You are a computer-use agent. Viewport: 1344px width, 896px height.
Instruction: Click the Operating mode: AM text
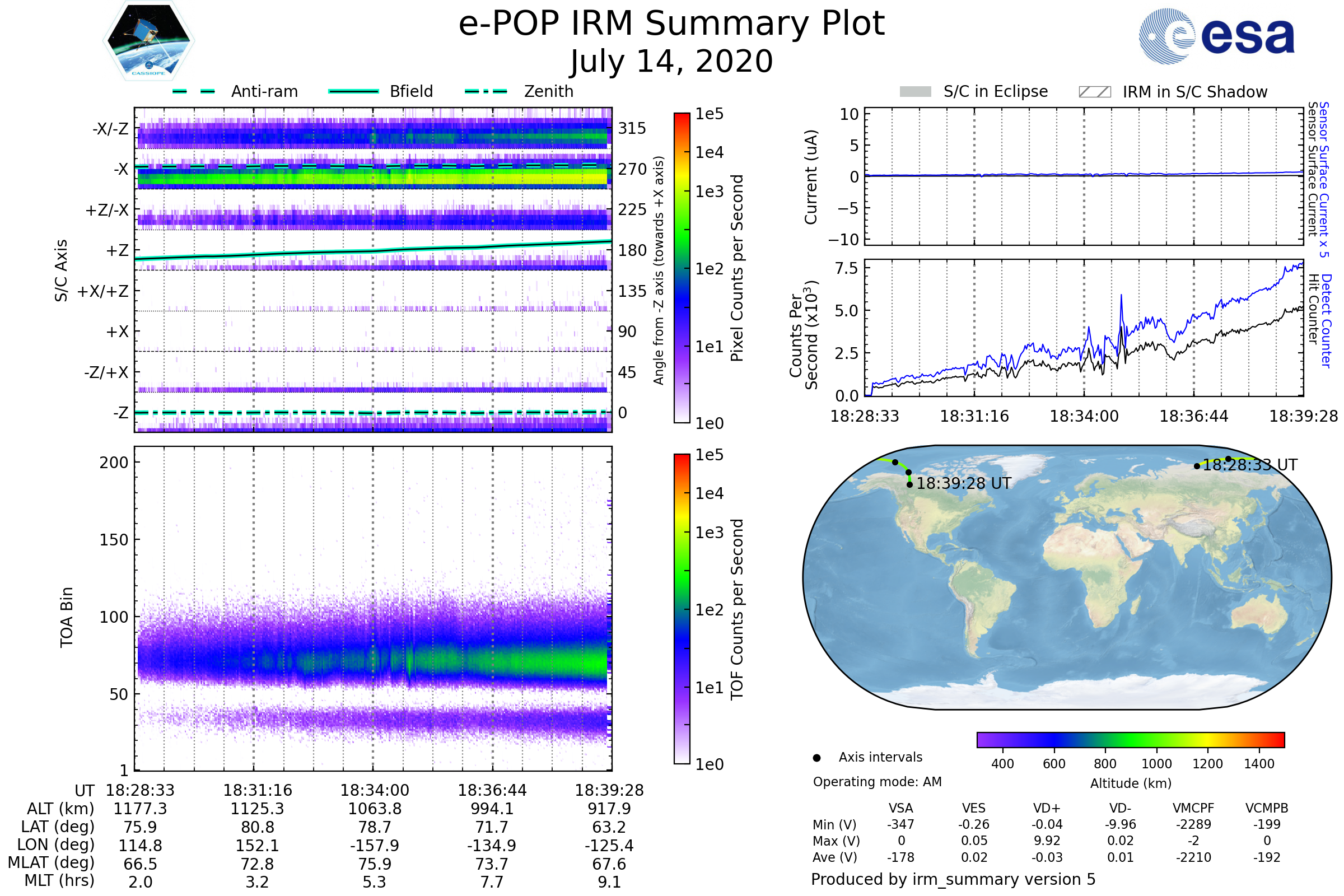coord(877,782)
